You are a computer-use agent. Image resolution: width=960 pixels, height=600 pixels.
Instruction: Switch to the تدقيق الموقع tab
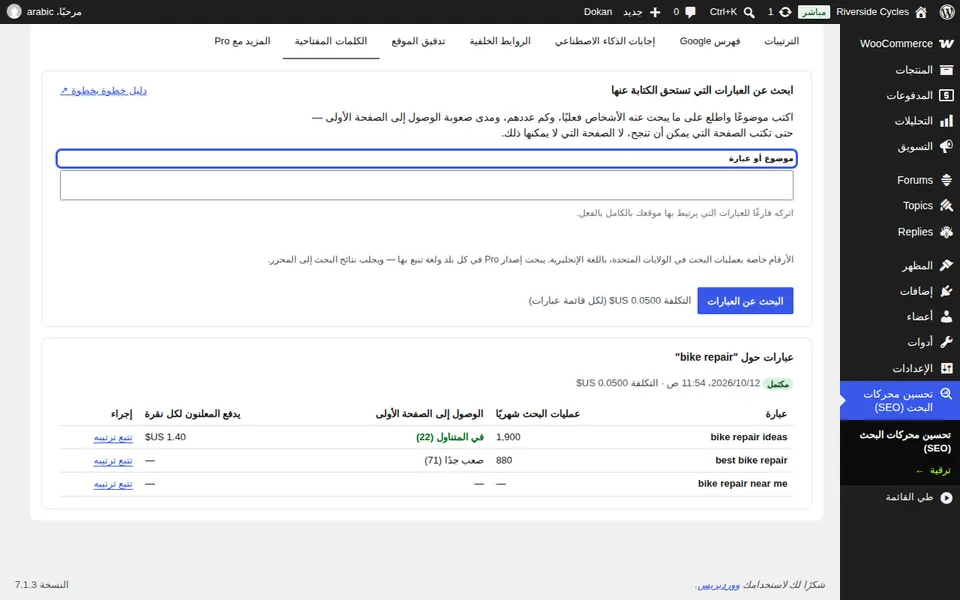pyautogui.click(x=418, y=41)
